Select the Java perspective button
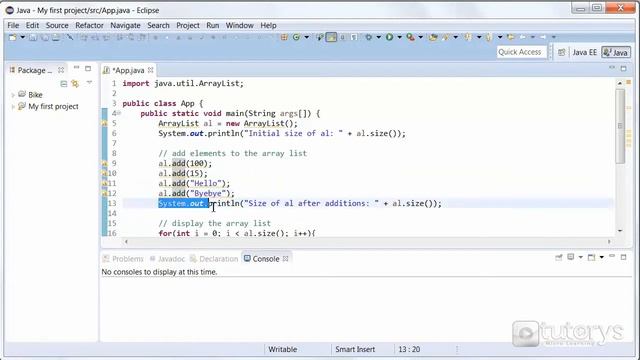Viewport: 640px width, 360px height. [616, 52]
